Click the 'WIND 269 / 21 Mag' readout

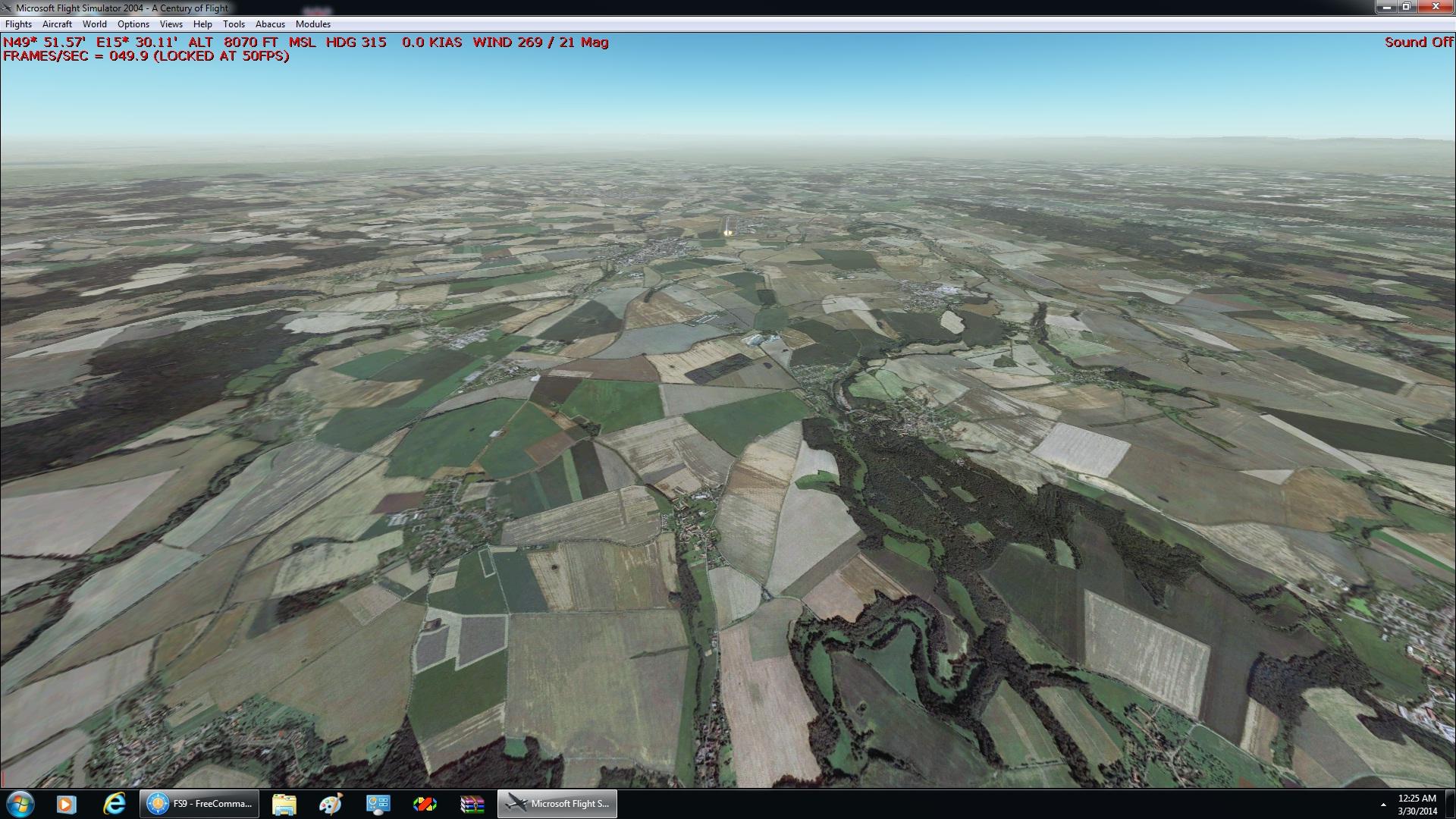[541, 42]
